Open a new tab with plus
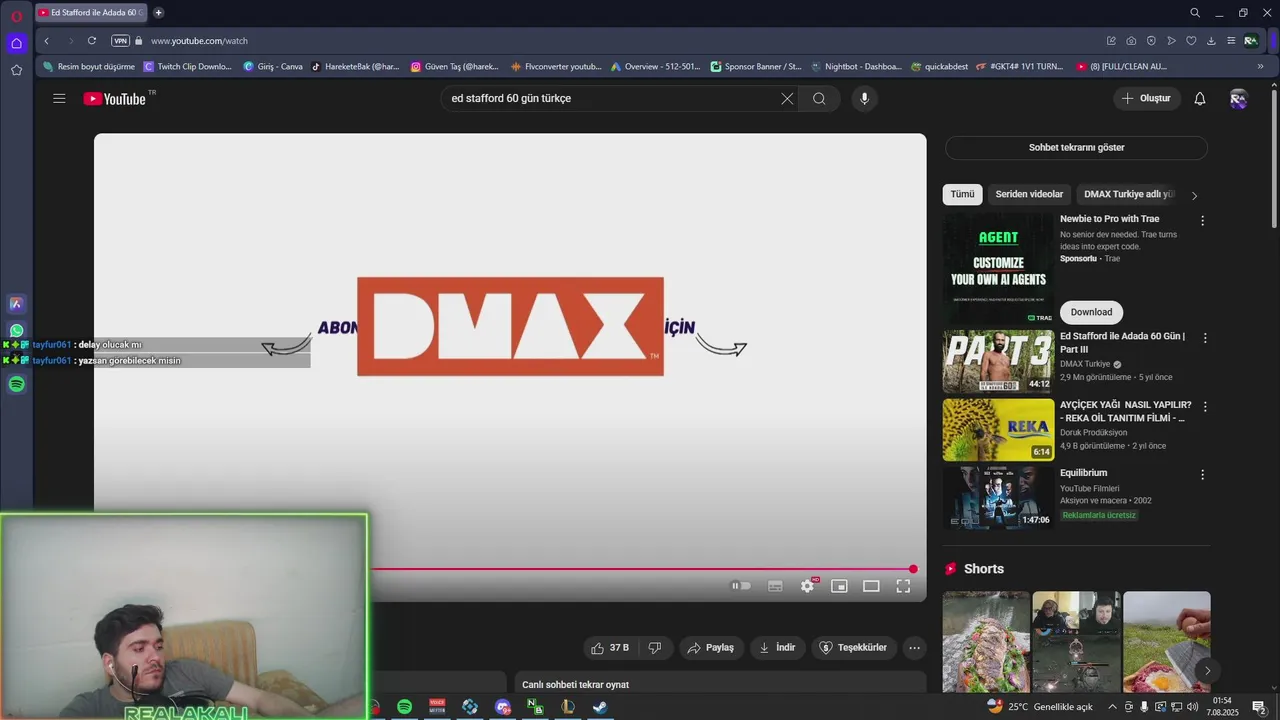Screen dimensions: 1280x720 point(158,13)
